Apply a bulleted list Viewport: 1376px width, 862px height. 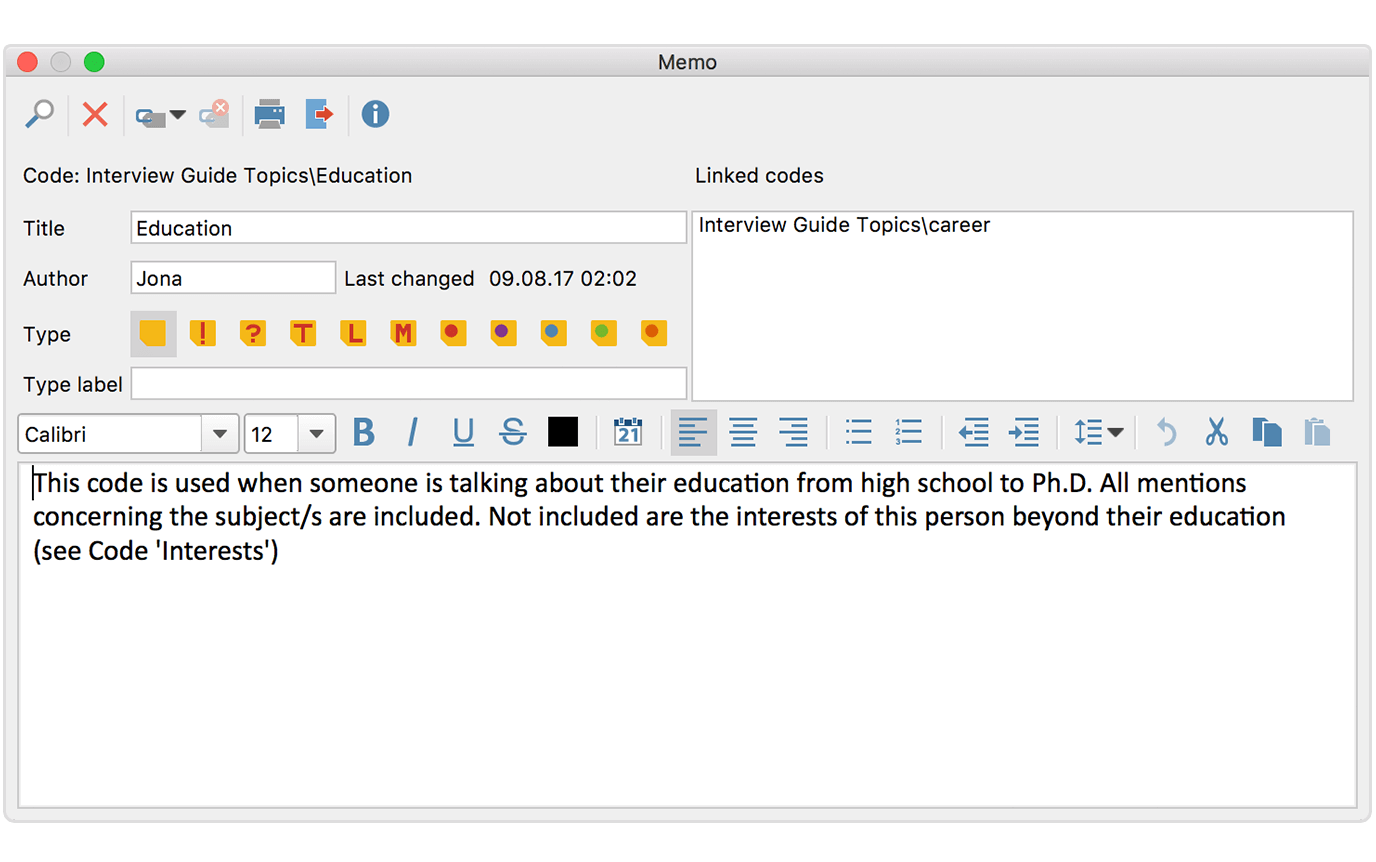coord(858,433)
